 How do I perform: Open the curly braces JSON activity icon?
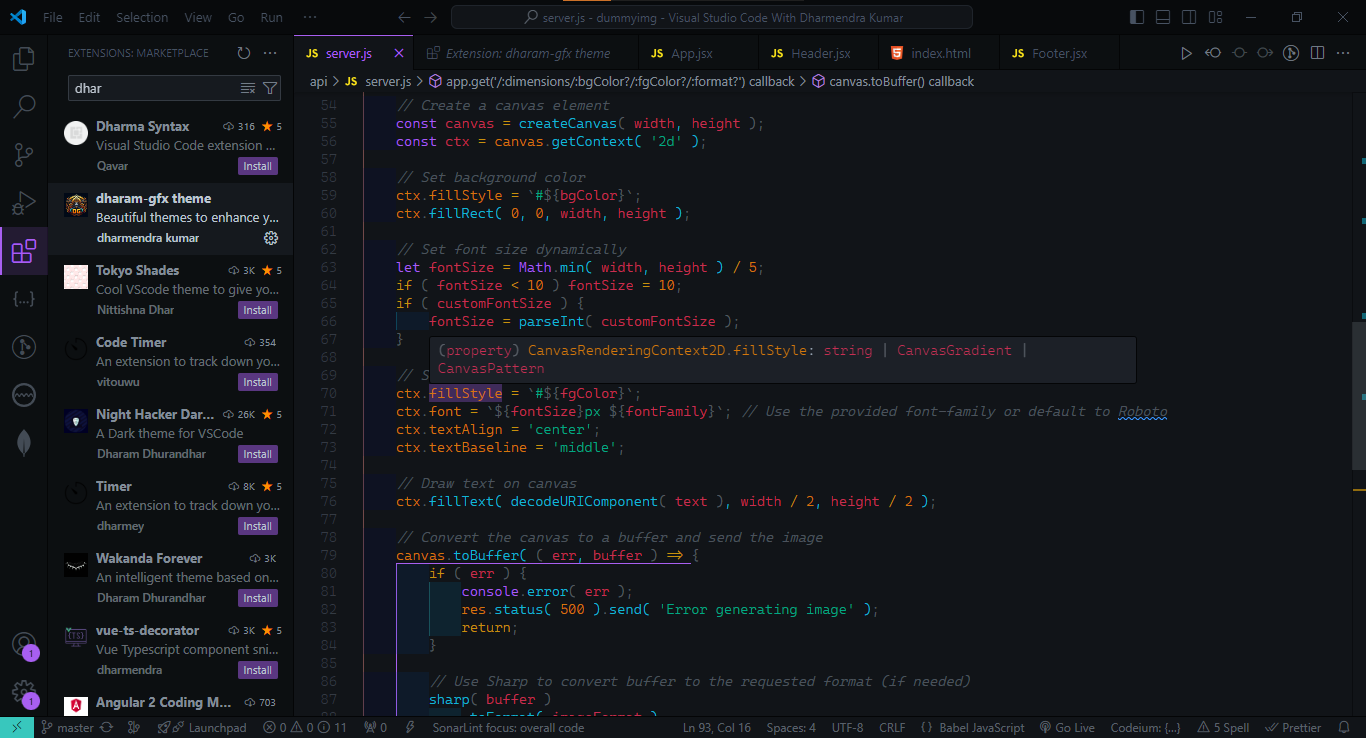pos(24,299)
